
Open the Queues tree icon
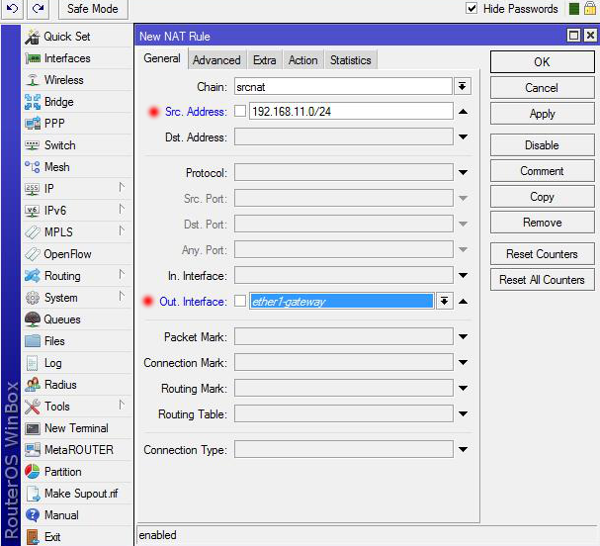(33, 319)
